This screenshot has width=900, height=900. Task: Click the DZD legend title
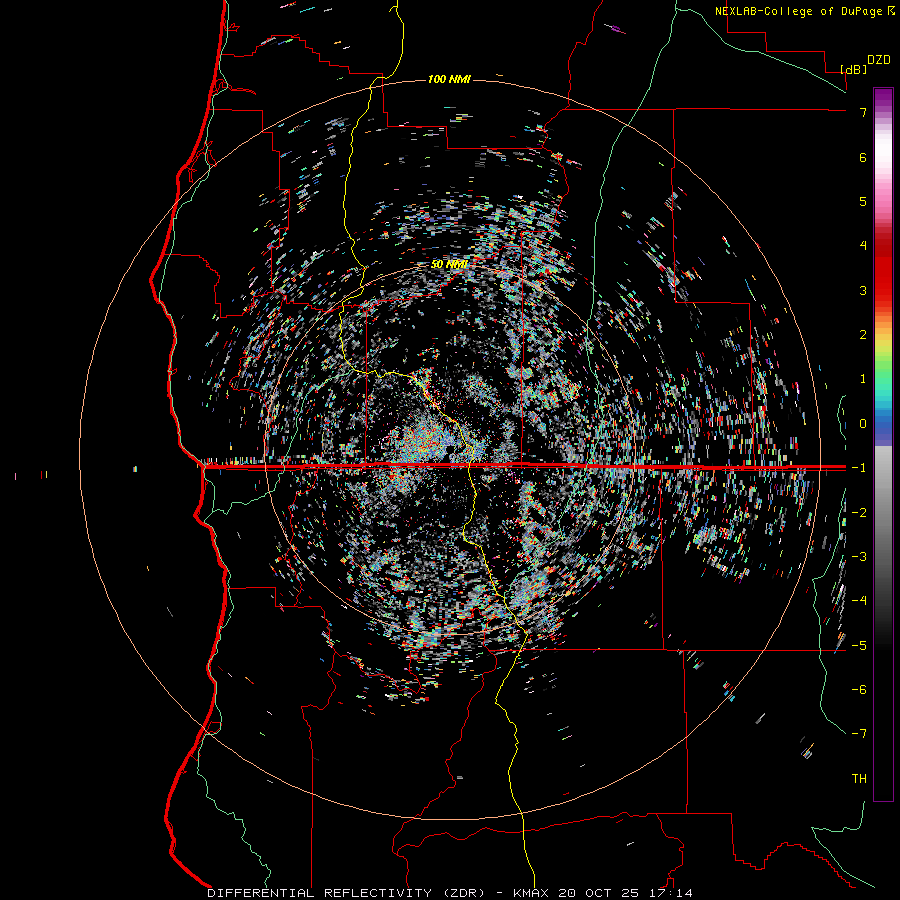click(879, 60)
